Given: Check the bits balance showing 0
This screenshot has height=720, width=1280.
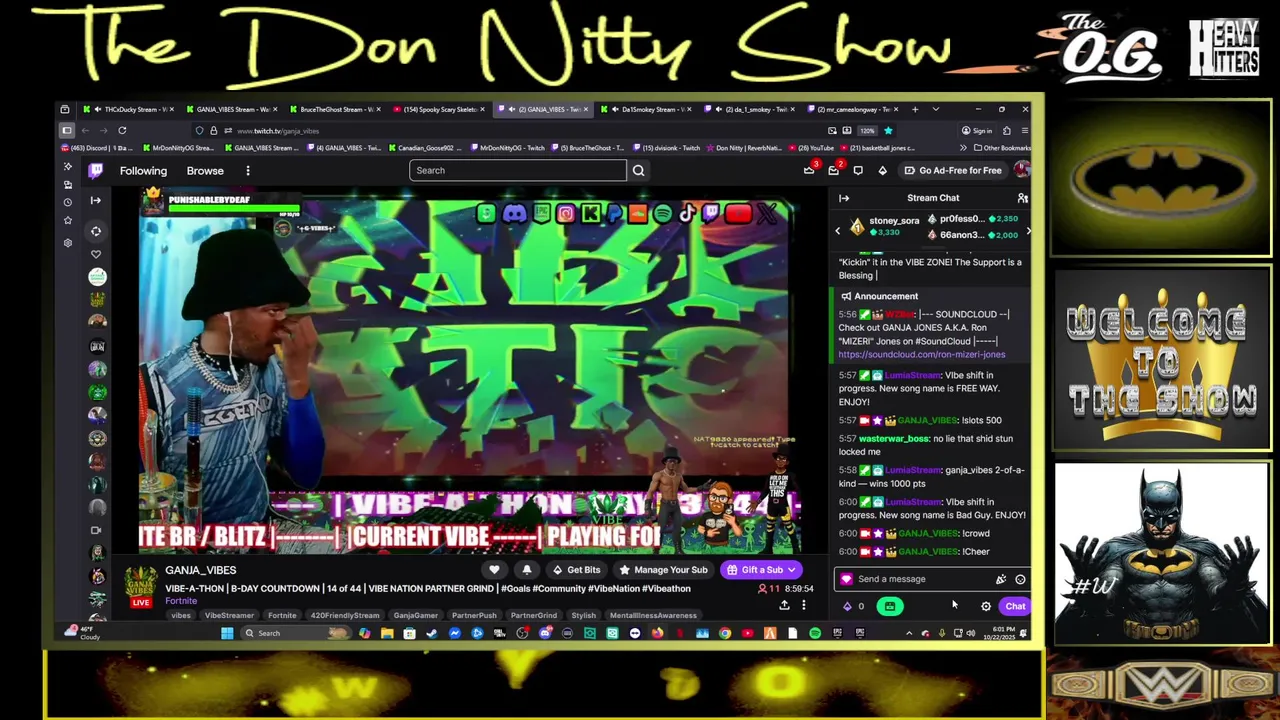Looking at the screenshot, I should pyautogui.click(x=853, y=606).
